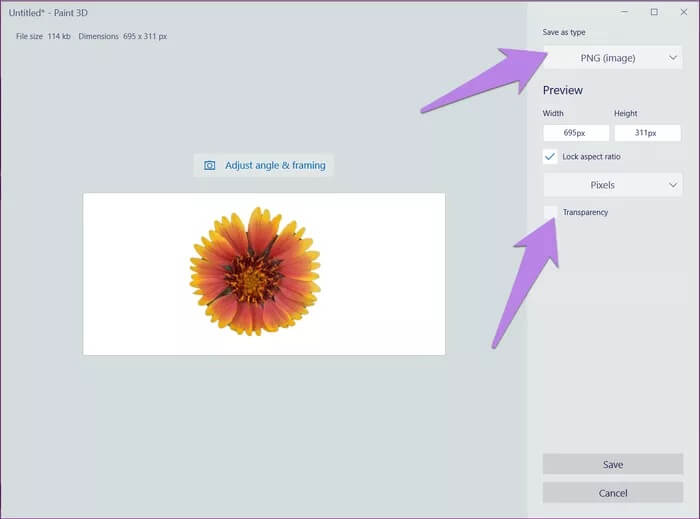Minimize the Paint 3D window
This screenshot has width=700, height=519.
pos(625,12)
